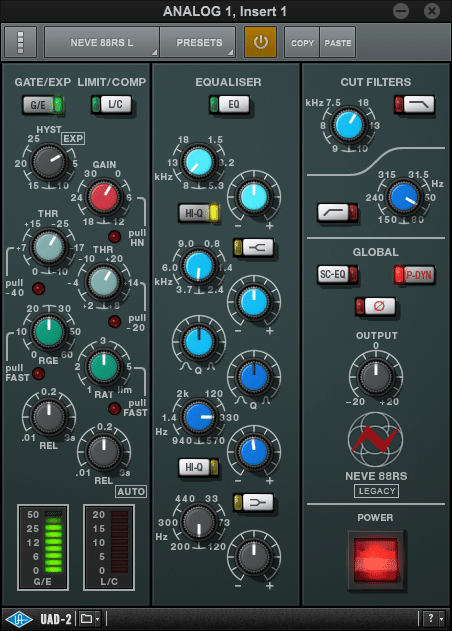Click the pull -40 red indicator

(x=39, y=288)
